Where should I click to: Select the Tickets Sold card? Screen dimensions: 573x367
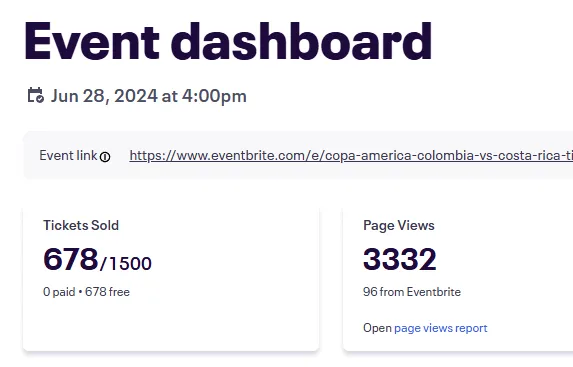(171, 279)
